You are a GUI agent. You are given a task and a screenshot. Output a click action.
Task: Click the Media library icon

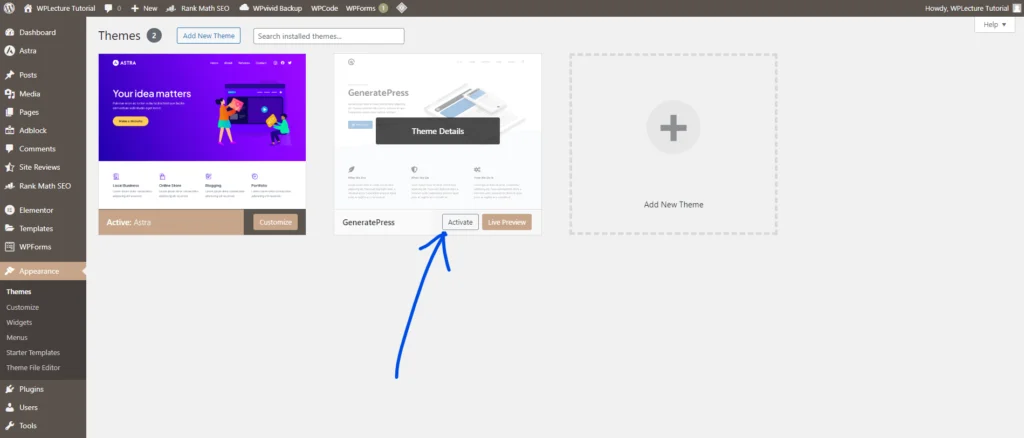click(10, 94)
